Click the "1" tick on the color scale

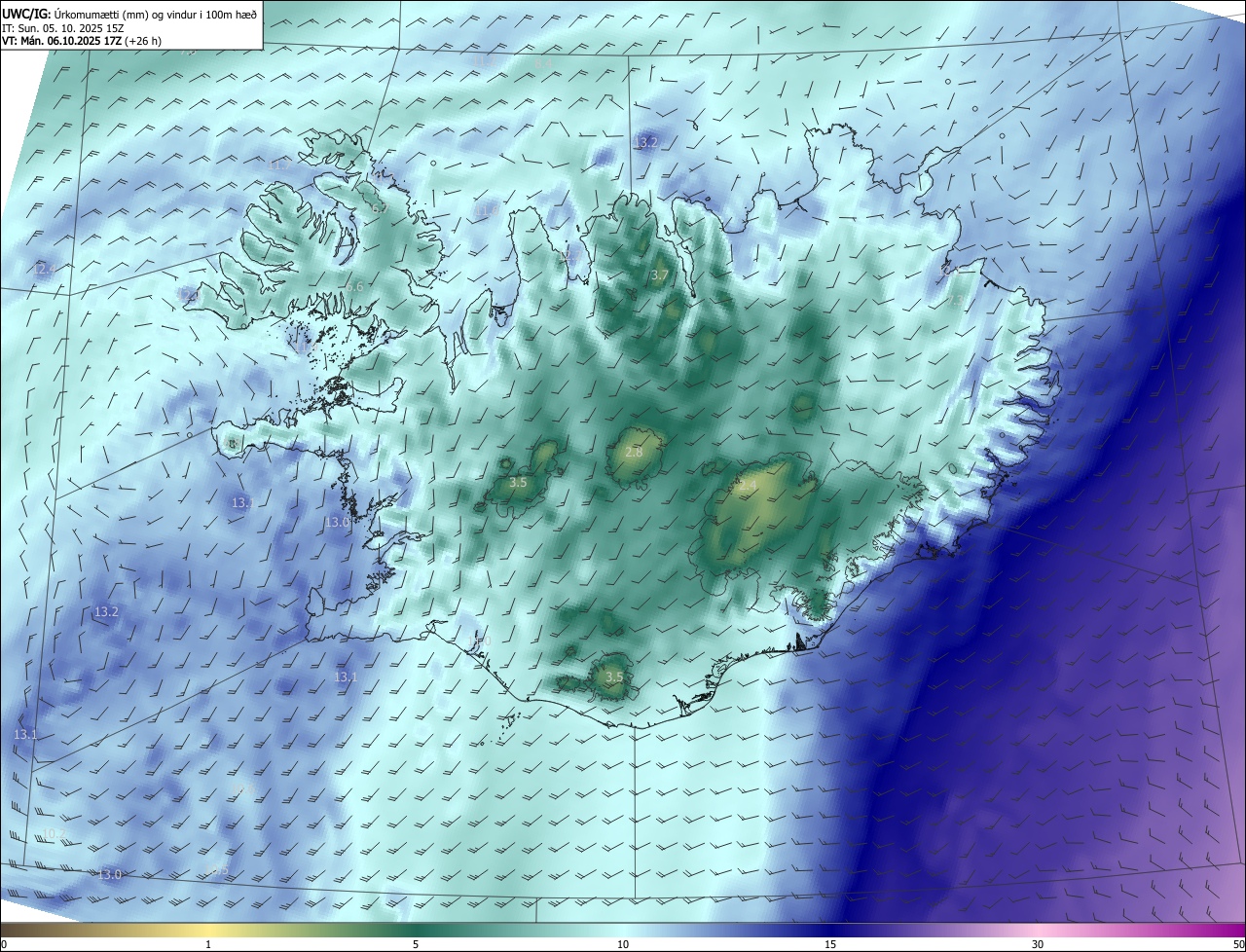(x=208, y=944)
